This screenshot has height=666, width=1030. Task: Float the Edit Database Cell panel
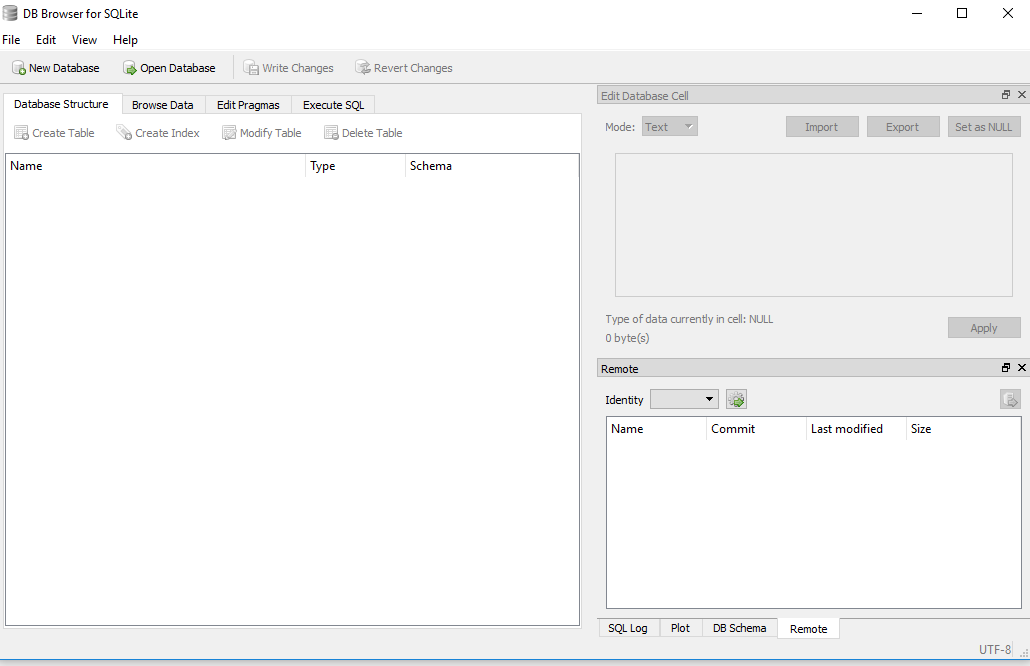1006,95
